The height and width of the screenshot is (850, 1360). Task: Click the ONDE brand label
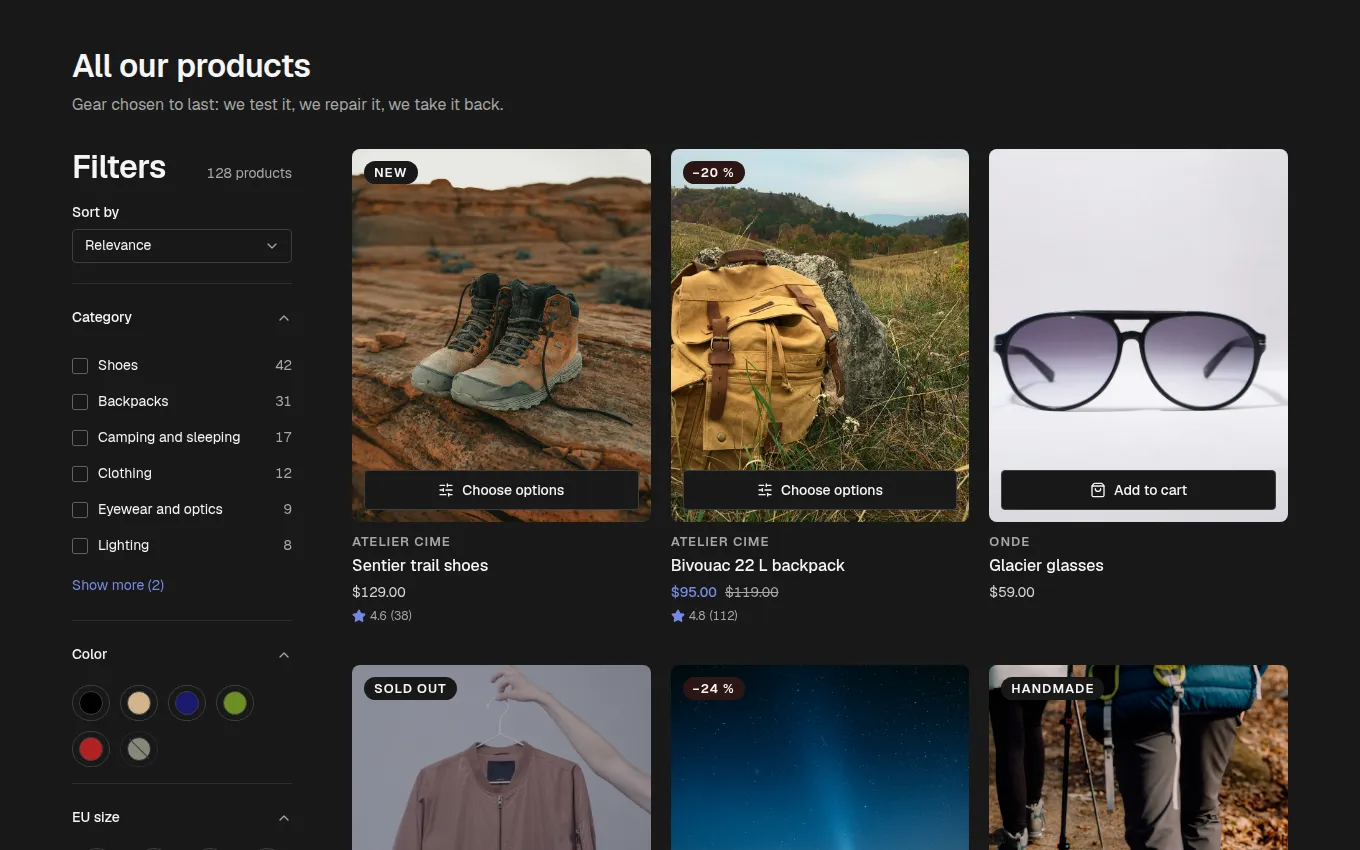[1009, 541]
